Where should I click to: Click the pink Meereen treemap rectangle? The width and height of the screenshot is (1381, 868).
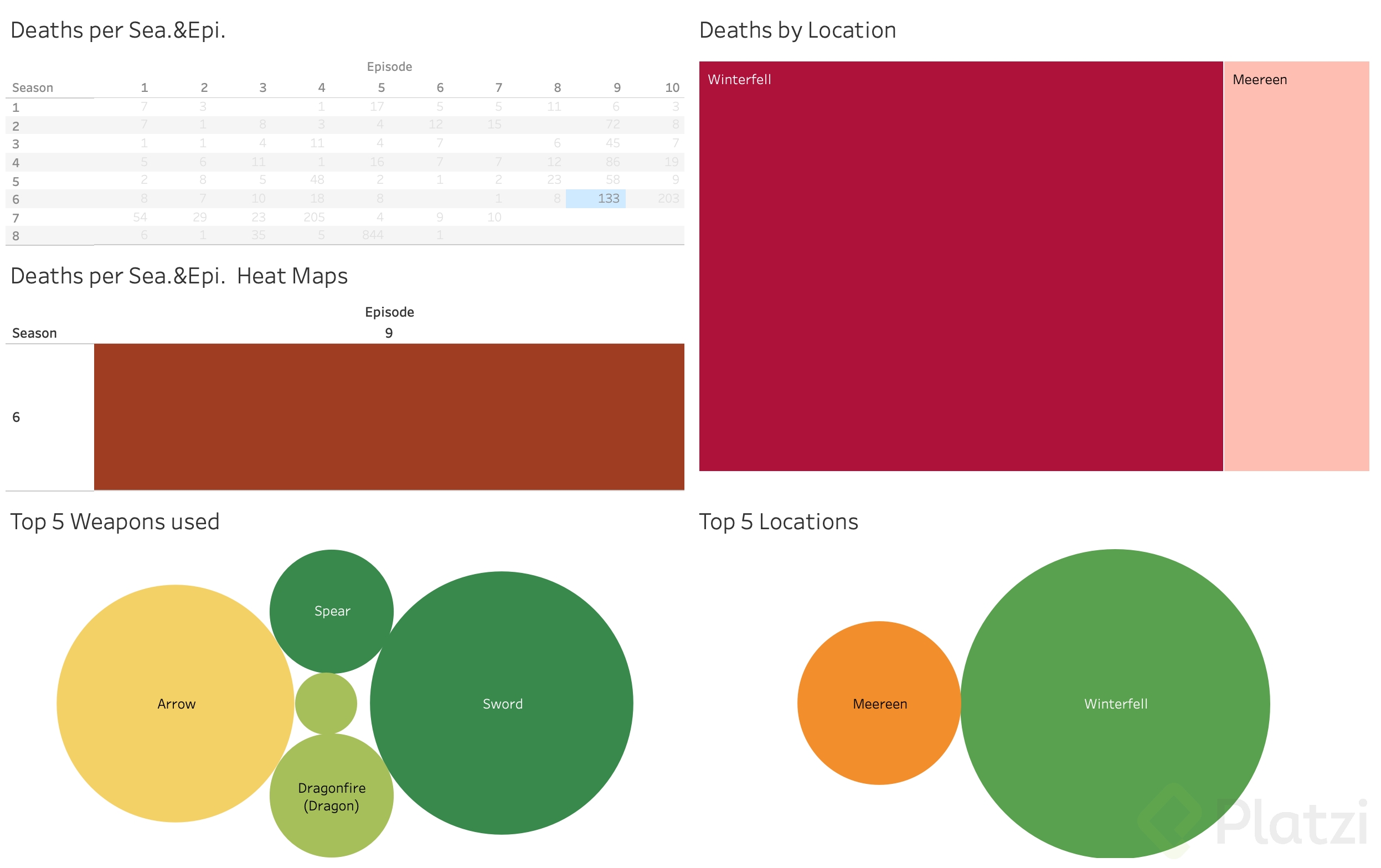pyautogui.click(x=1296, y=267)
